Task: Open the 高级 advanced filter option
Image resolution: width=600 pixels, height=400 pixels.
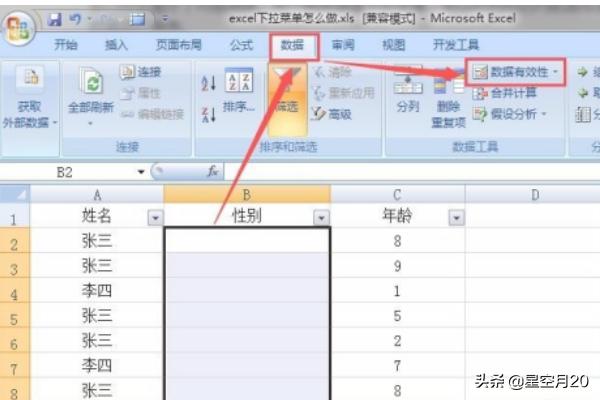Action: [x=332, y=114]
